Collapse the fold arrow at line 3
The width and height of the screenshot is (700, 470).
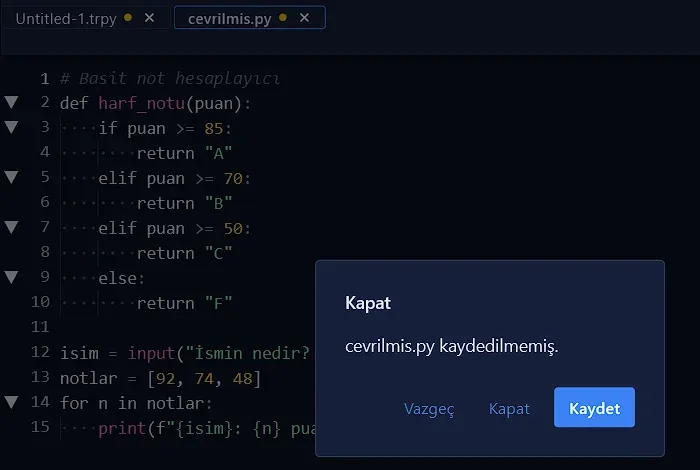pyautogui.click(x=11, y=127)
